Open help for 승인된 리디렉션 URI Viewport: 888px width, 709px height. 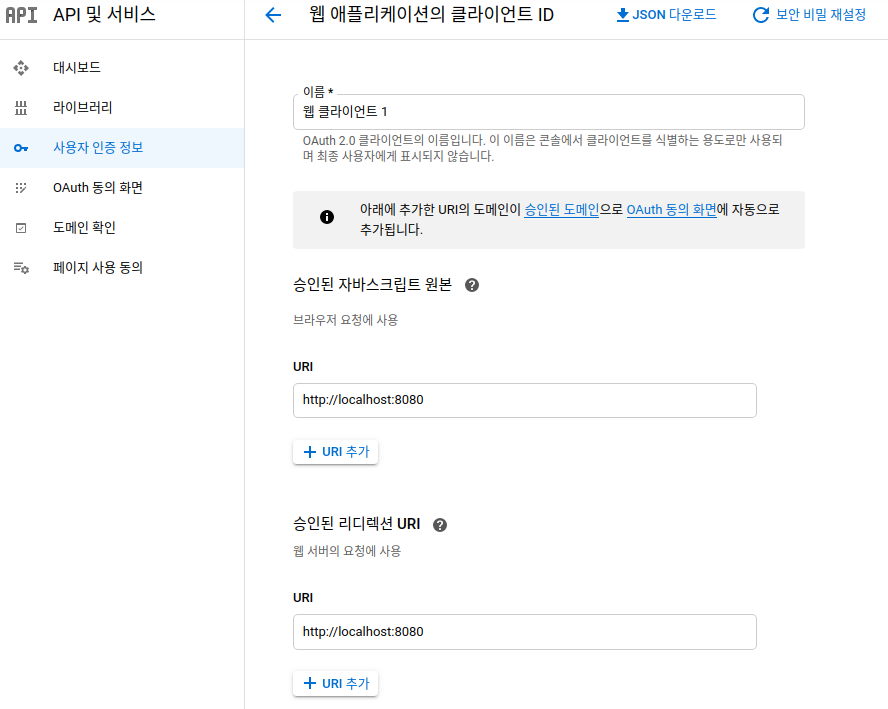(x=440, y=525)
